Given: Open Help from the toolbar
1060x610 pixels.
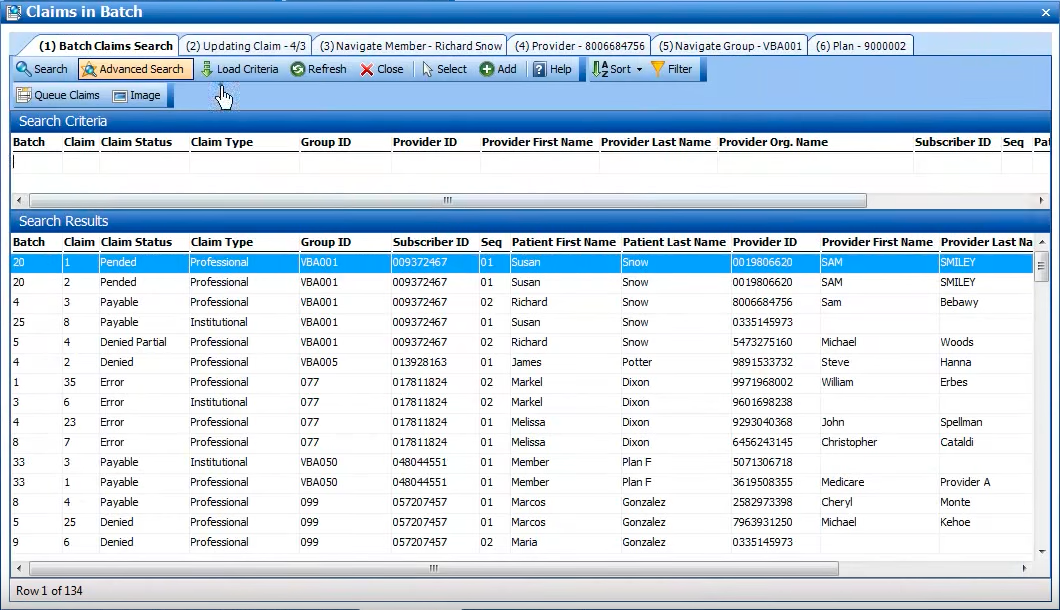Looking at the screenshot, I should (552, 69).
